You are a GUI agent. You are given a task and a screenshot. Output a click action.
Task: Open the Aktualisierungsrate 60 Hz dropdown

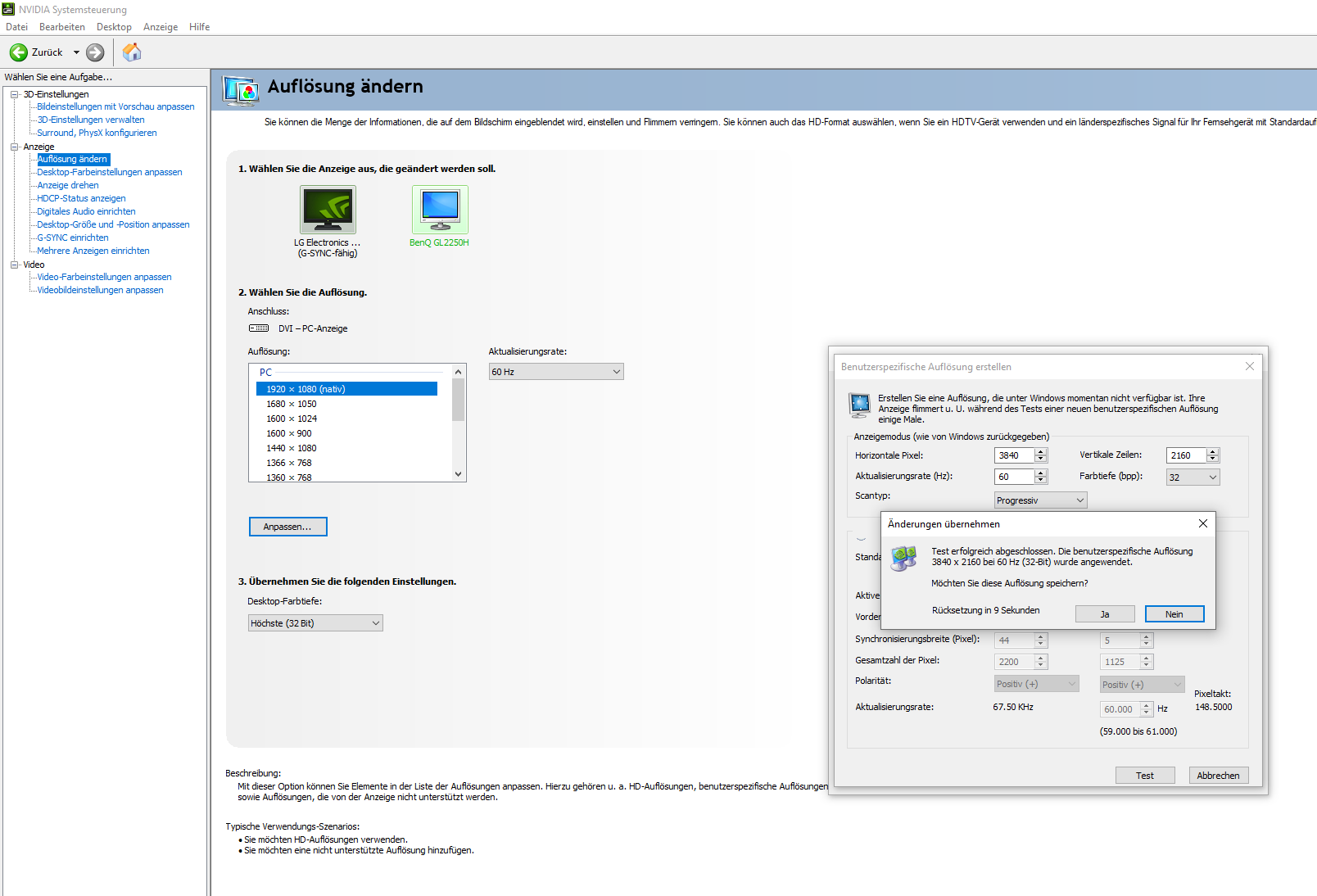[556, 372]
